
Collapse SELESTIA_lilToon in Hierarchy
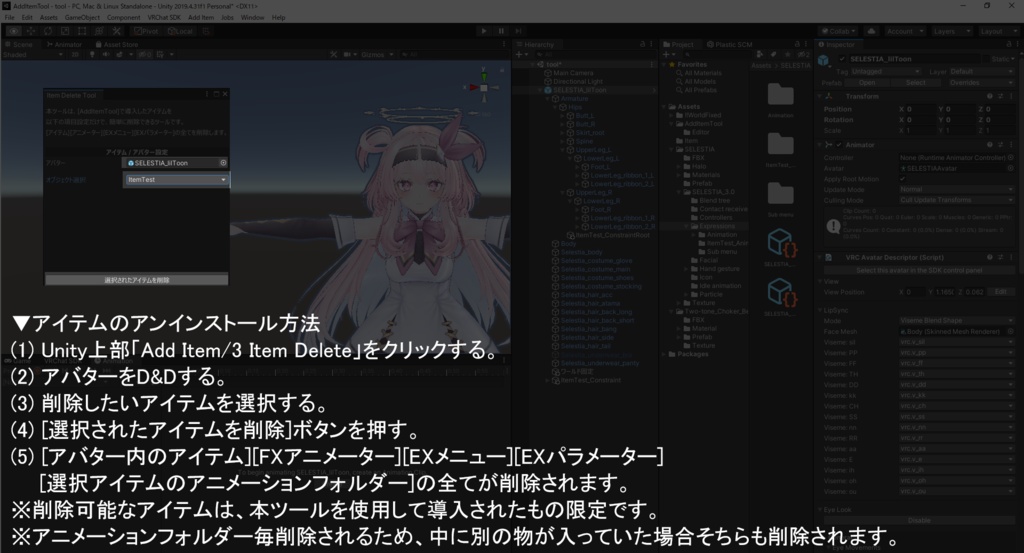(x=540, y=90)
